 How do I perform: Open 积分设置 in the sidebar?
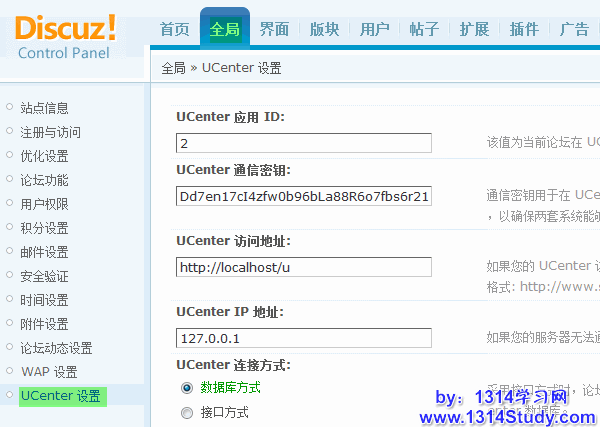[x=44, y=228]
